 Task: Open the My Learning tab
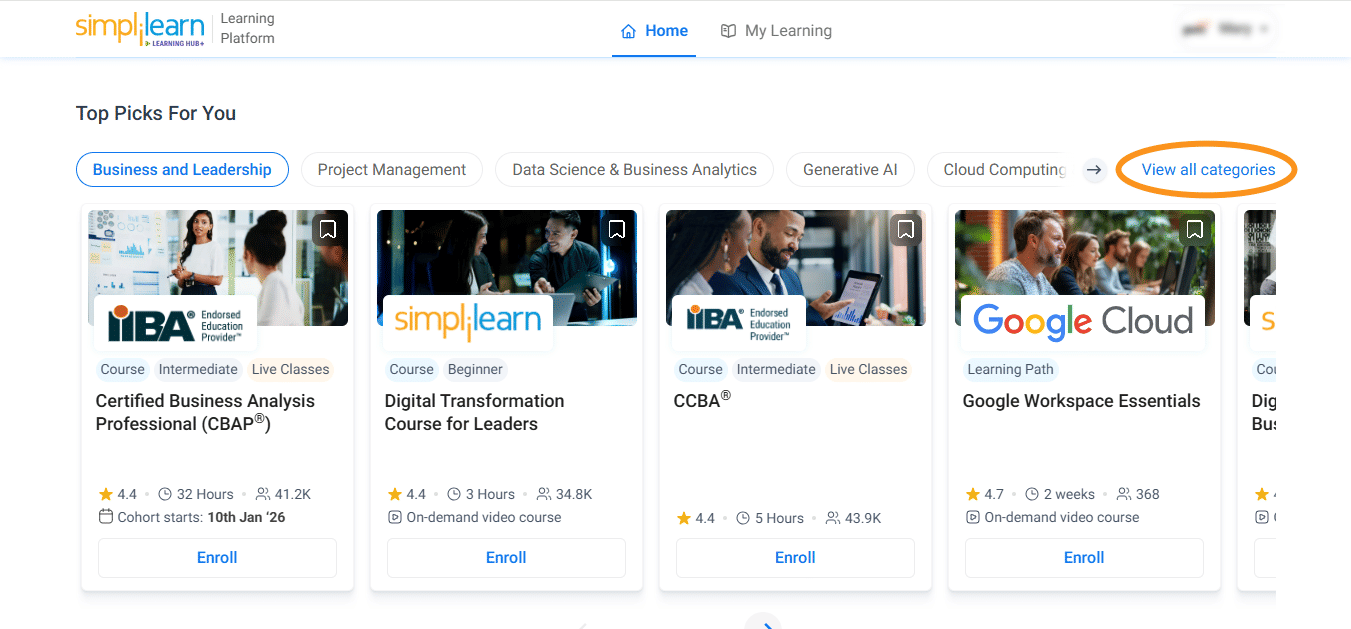click(776, 31)
